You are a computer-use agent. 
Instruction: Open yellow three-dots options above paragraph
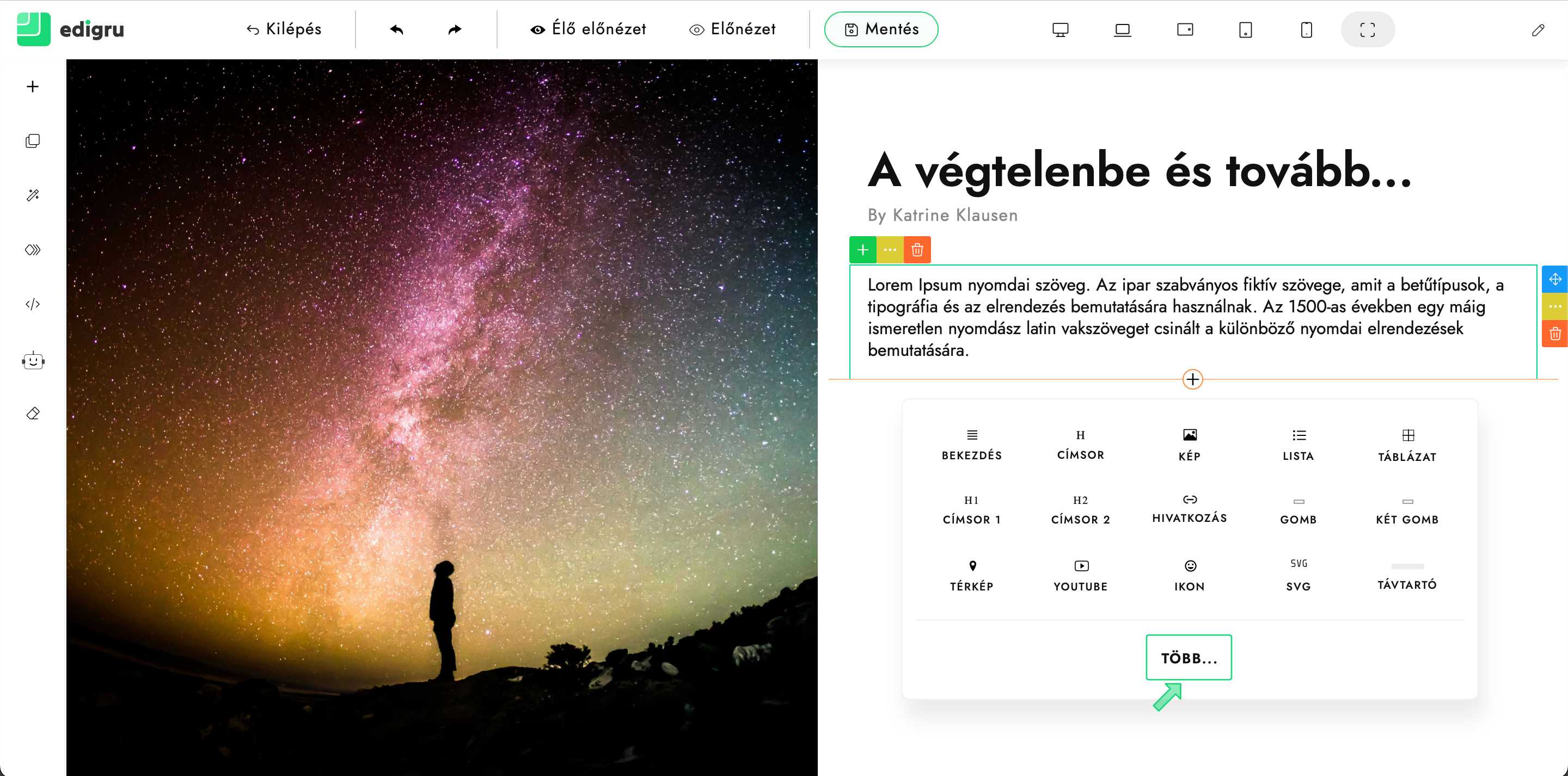pyautogui.click(x=890, y=250)
